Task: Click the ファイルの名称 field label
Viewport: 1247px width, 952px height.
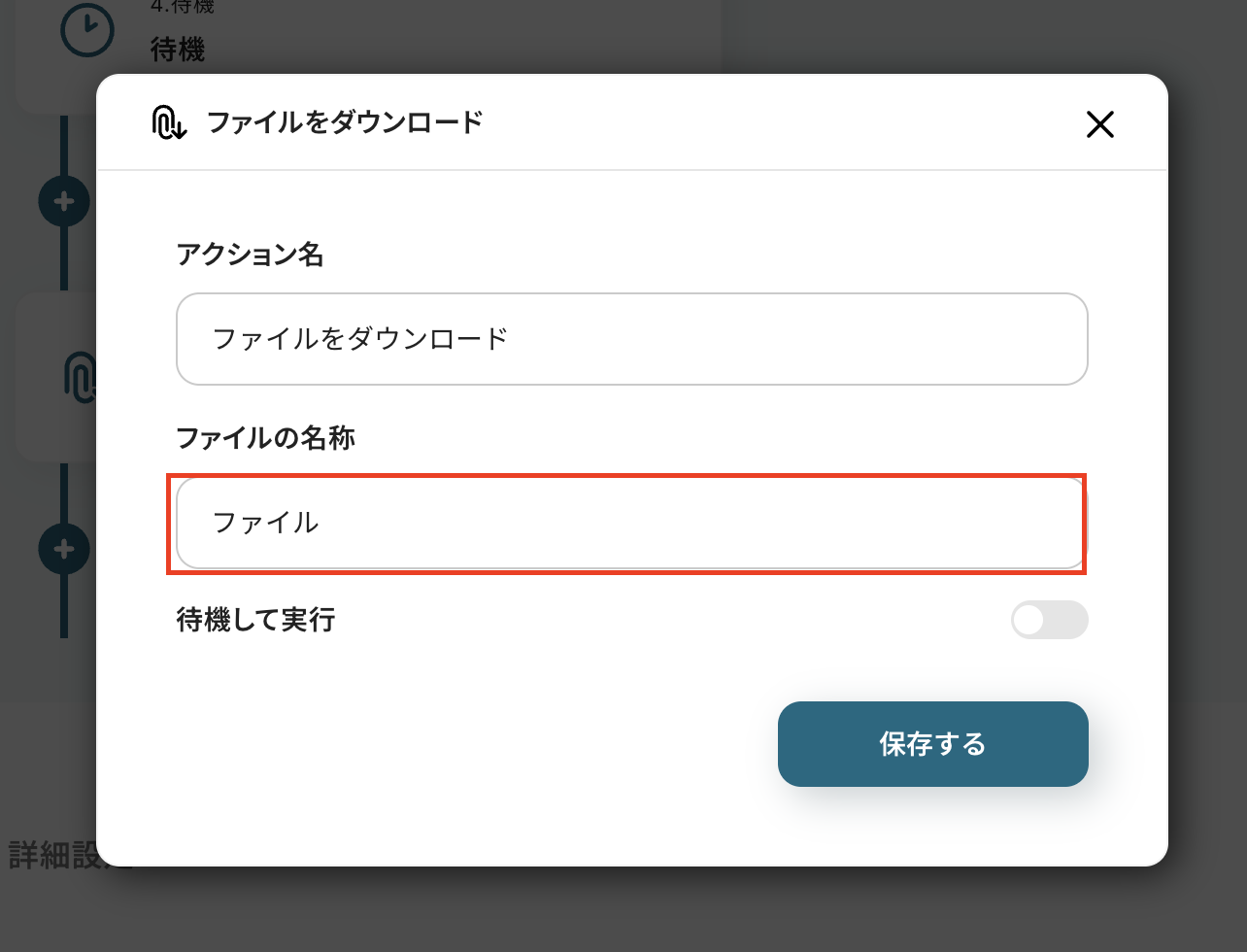Action: click(265, 438)
